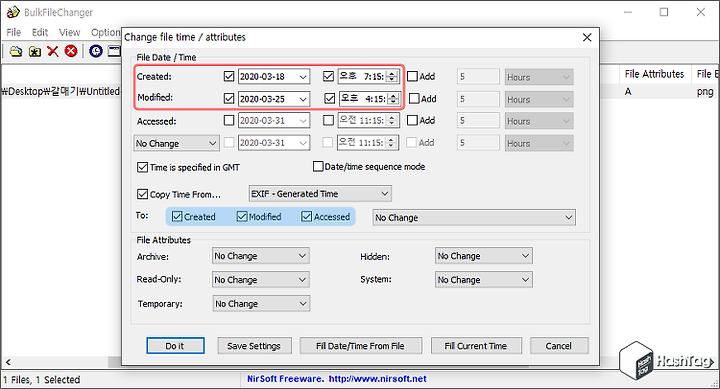The image size is (720, 389).
Task: Click the Modified time stepper arrows
Action: 394,99
